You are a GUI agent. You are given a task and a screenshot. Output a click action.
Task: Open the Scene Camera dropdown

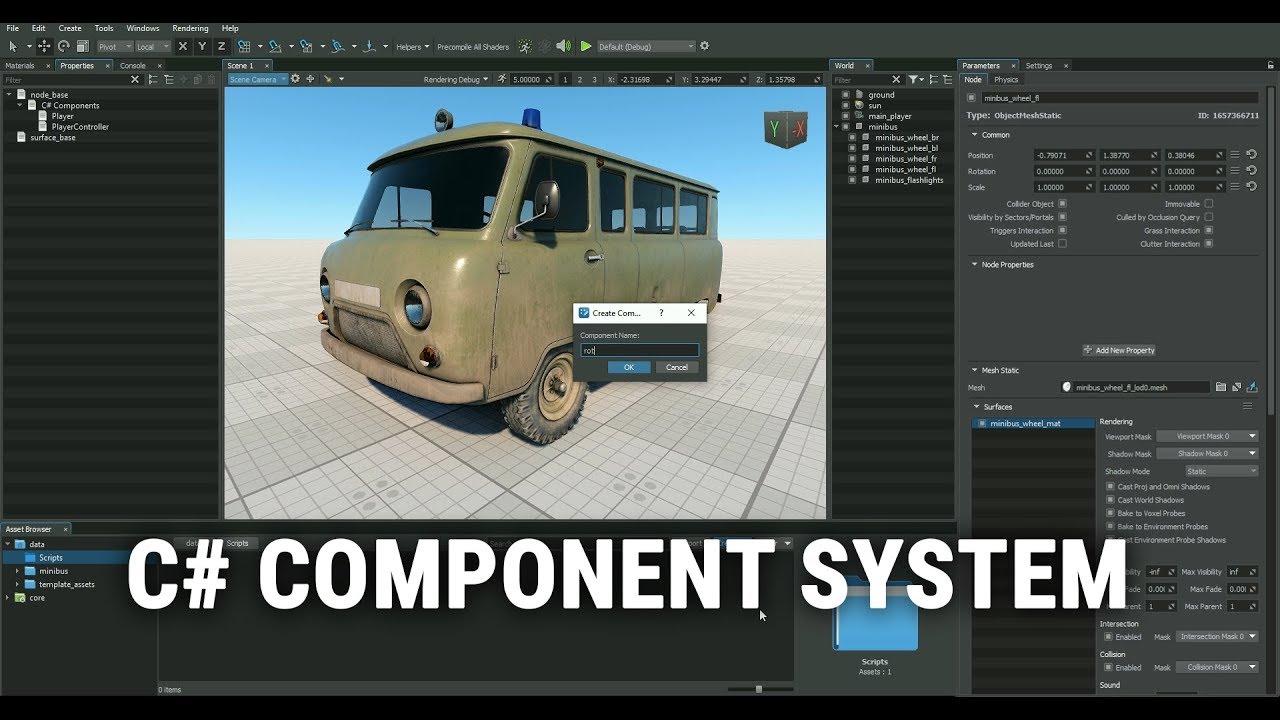(257, 79)
